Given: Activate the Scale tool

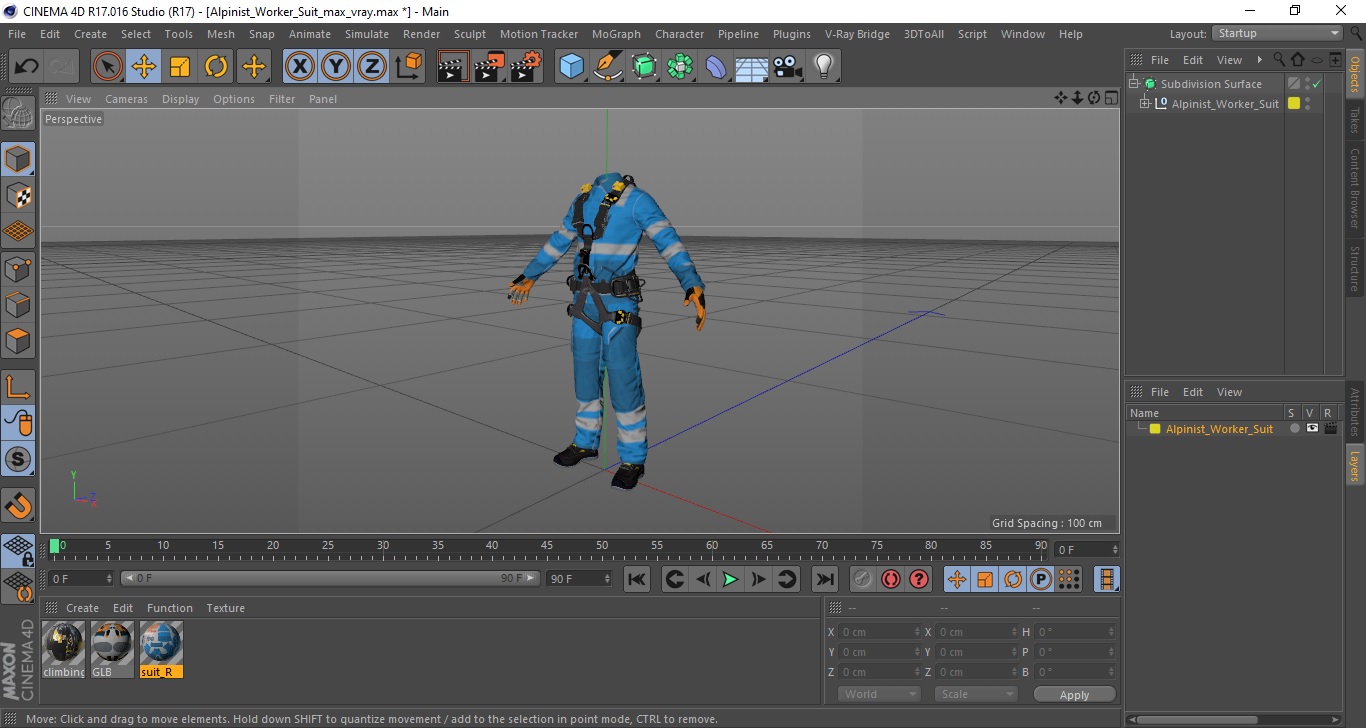Looking at the screenshot, I should [180, 67].
